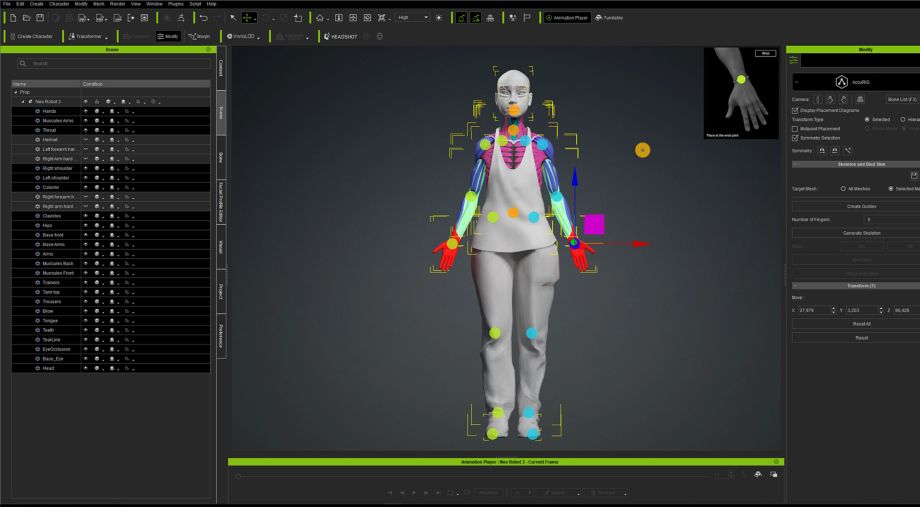Click the first Camera view icon
The image size is (920, 507).
817,100
